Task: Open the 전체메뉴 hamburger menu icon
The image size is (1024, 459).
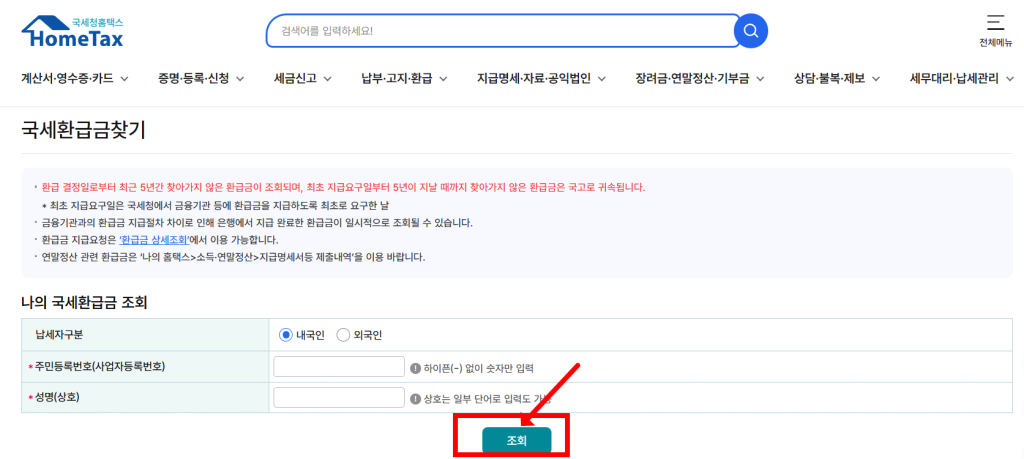Action: tap(994, 22)
